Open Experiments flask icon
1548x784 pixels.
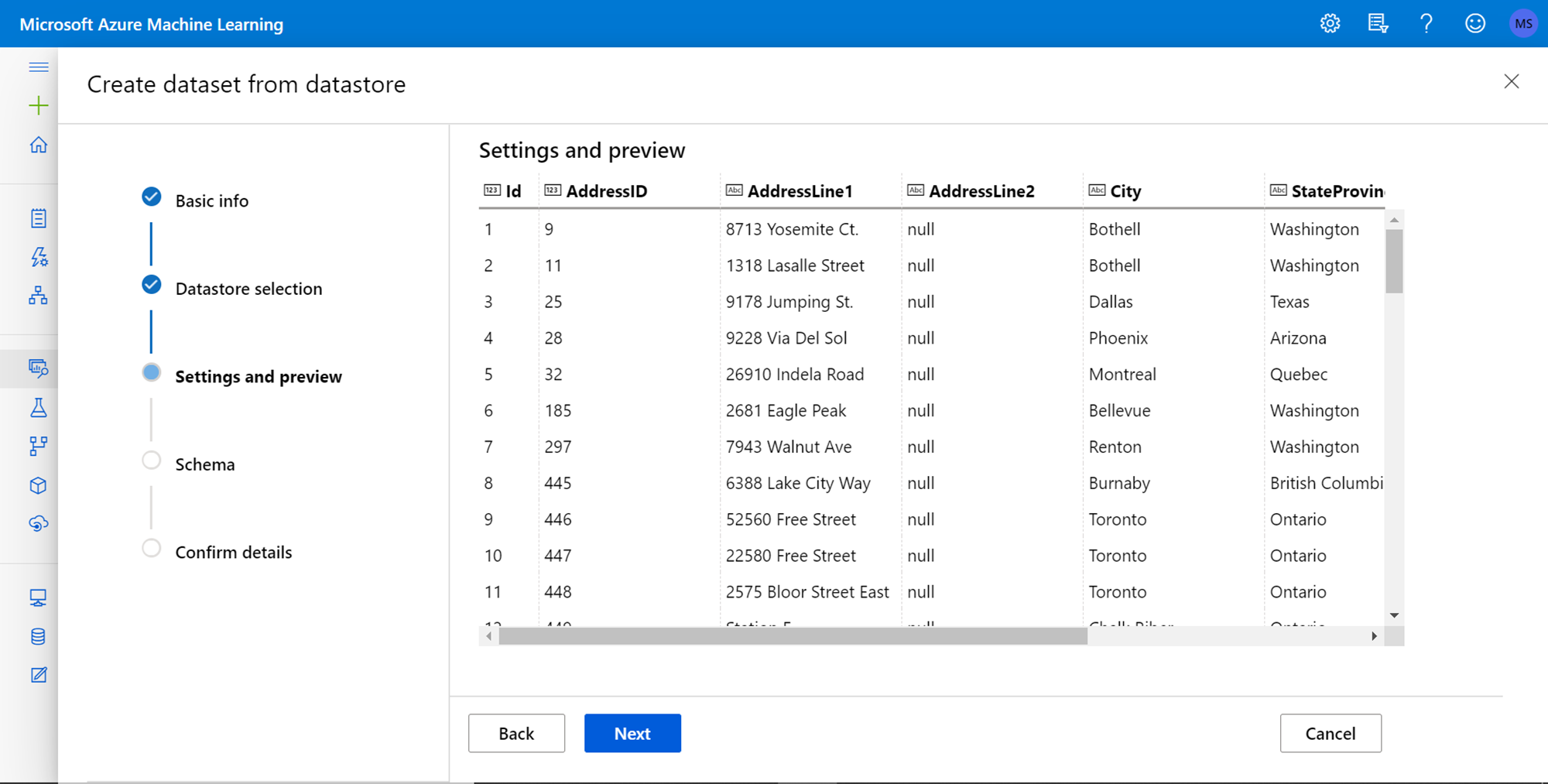(x=38, y=408)
